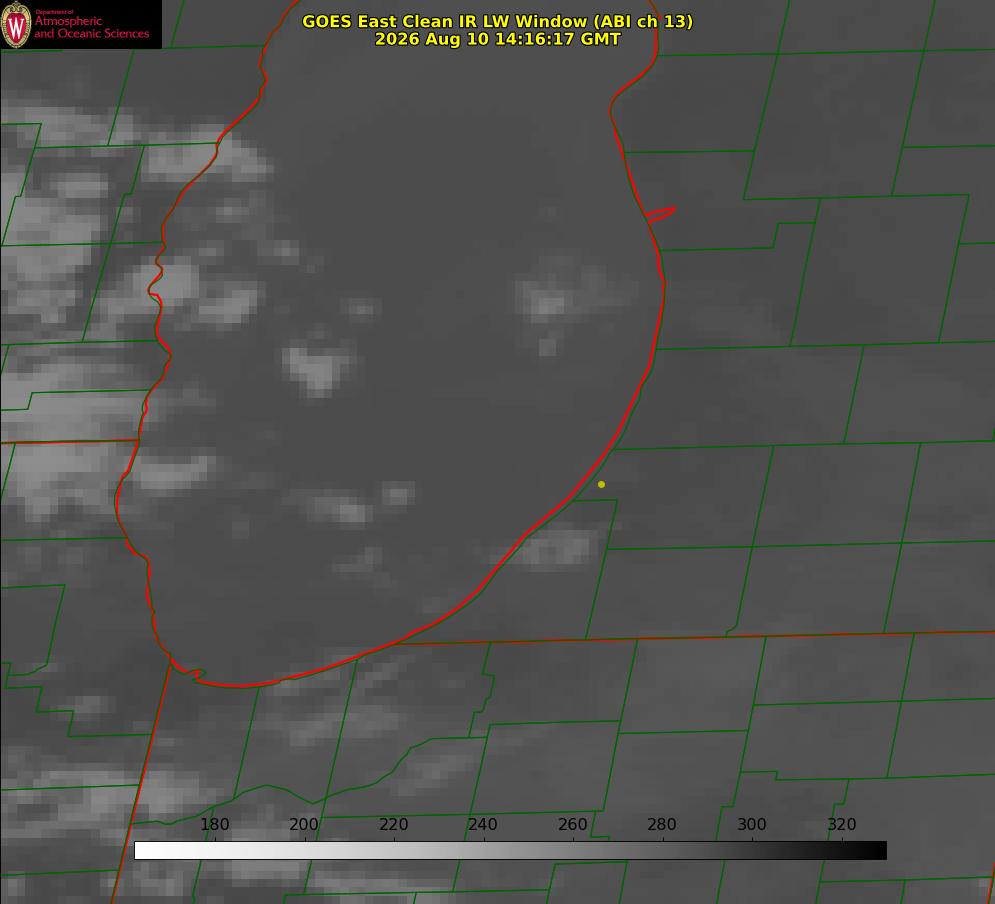
Task: Choose the 320 colorbar label
Action: click(842, 824)
